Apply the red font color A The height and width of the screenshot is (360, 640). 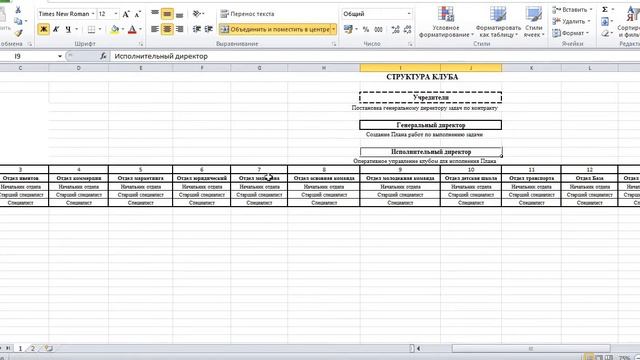pos(132,29)
